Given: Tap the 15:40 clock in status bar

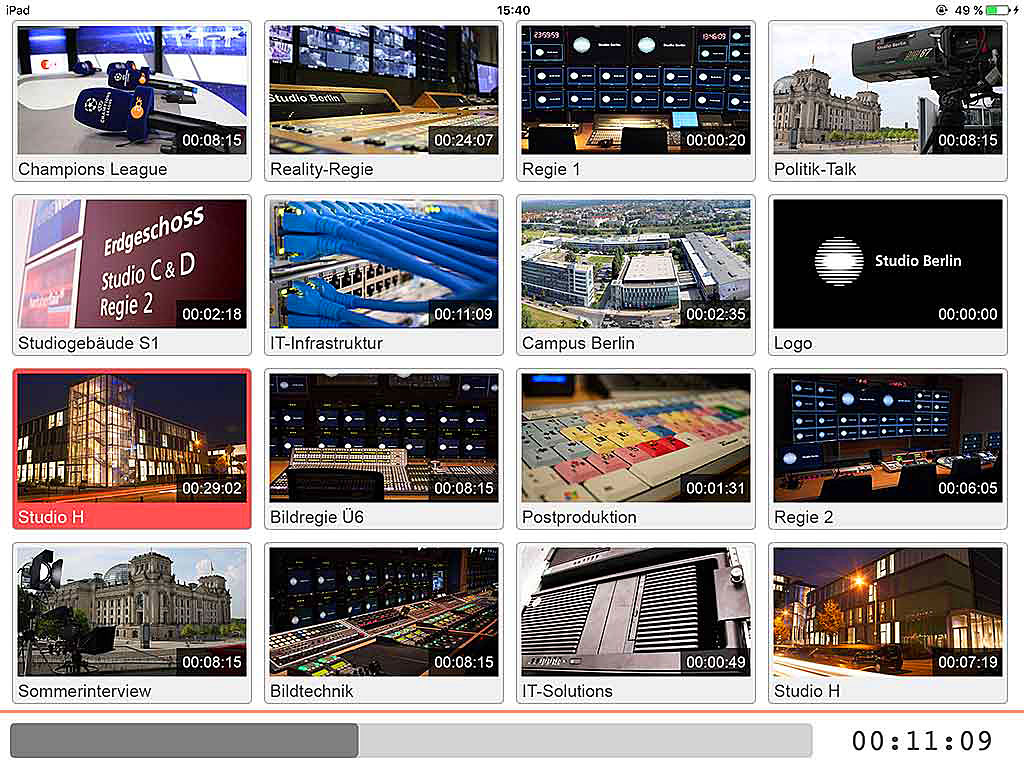Looking at the screenshot, I should click(513, 10).
